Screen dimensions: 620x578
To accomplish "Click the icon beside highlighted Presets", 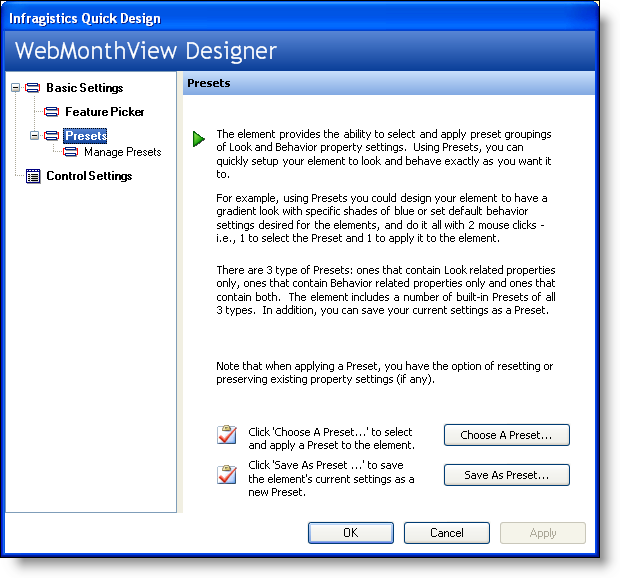I will pyautogui.click(x=52, y=135).
